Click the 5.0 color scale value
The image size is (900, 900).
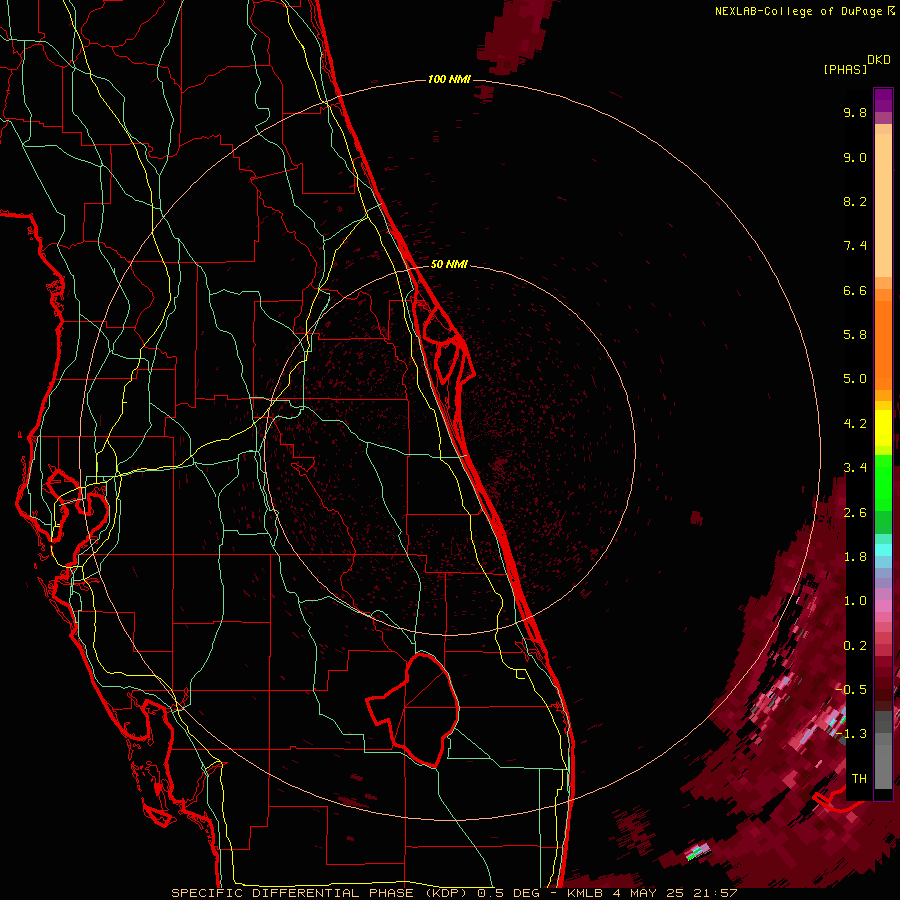855,379
